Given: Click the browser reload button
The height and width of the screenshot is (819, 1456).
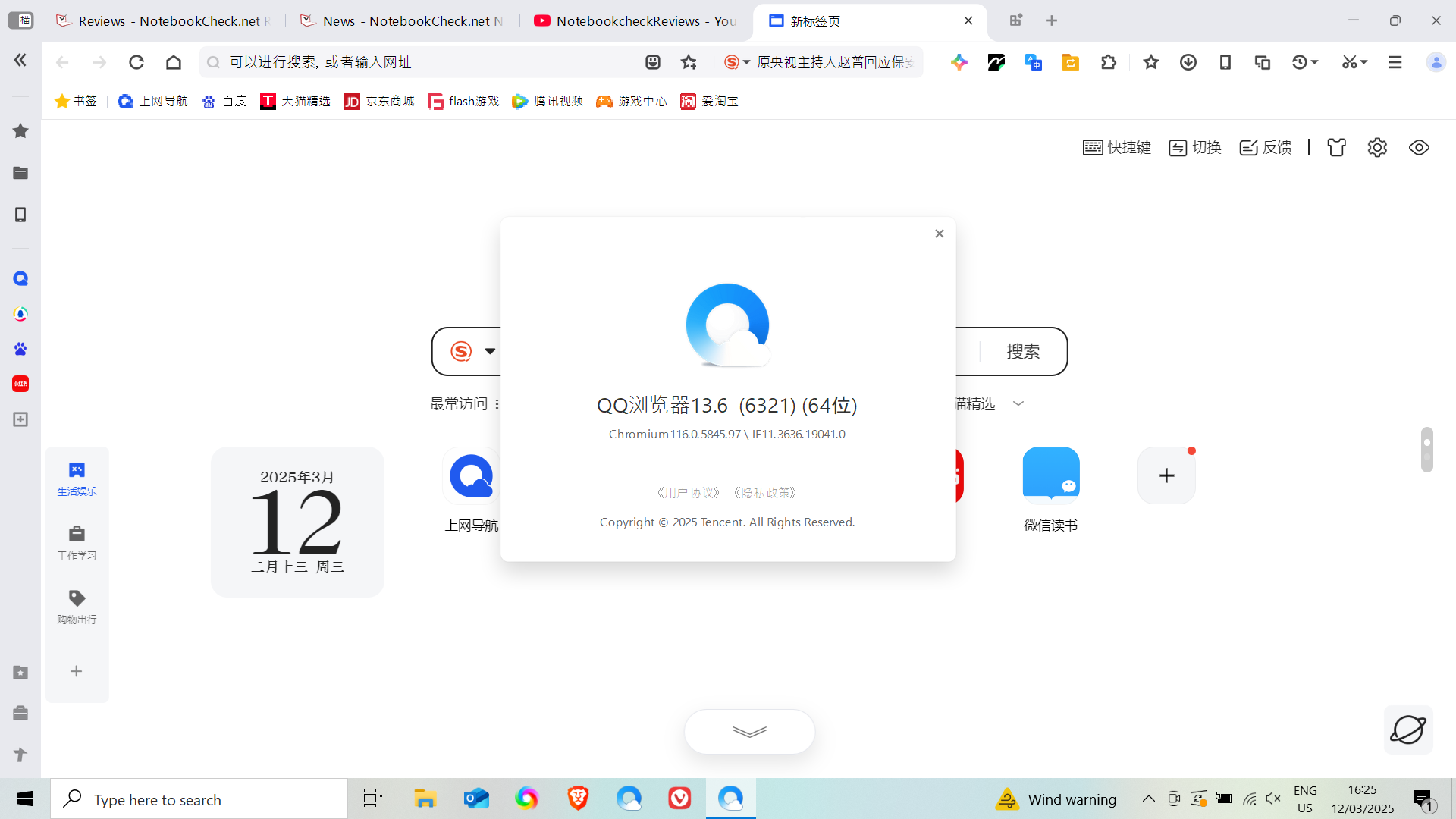Looking at the screenshot, I should click(x=136, y=62).
